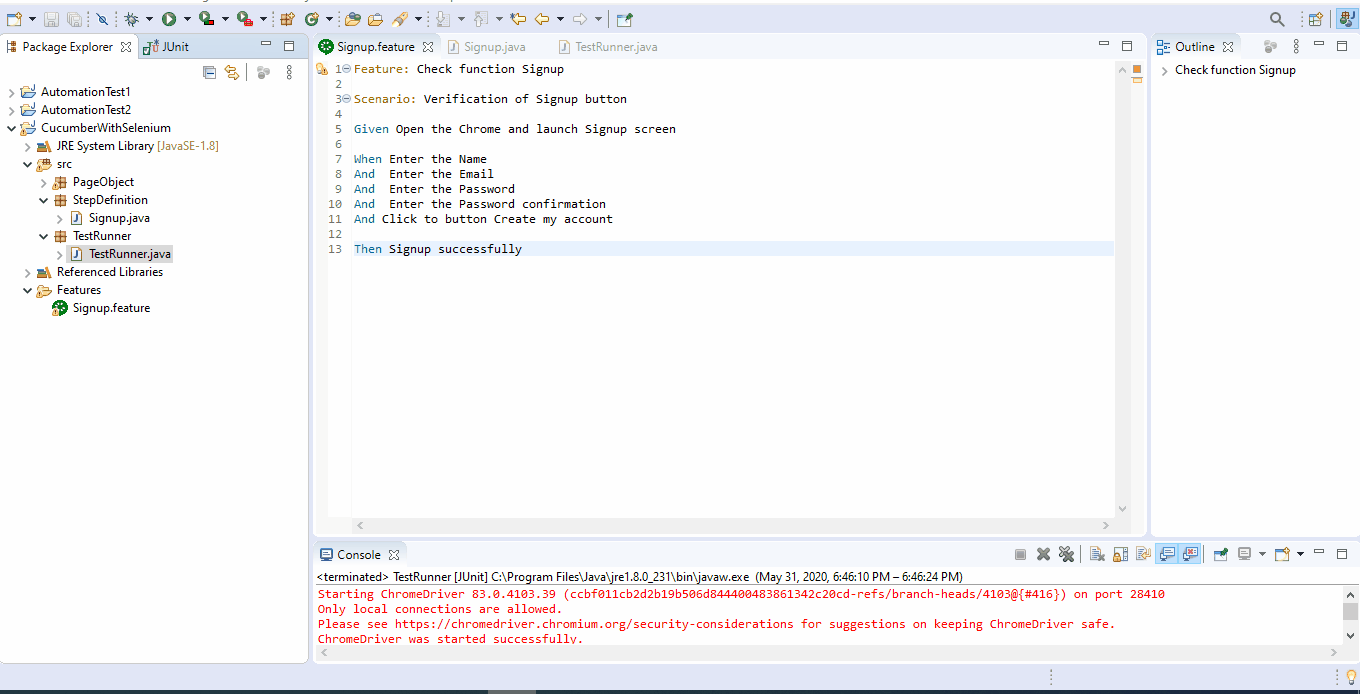The image size is (1360, 694).
Task: Click the Coverage run icon
Action: pos(207,19)
